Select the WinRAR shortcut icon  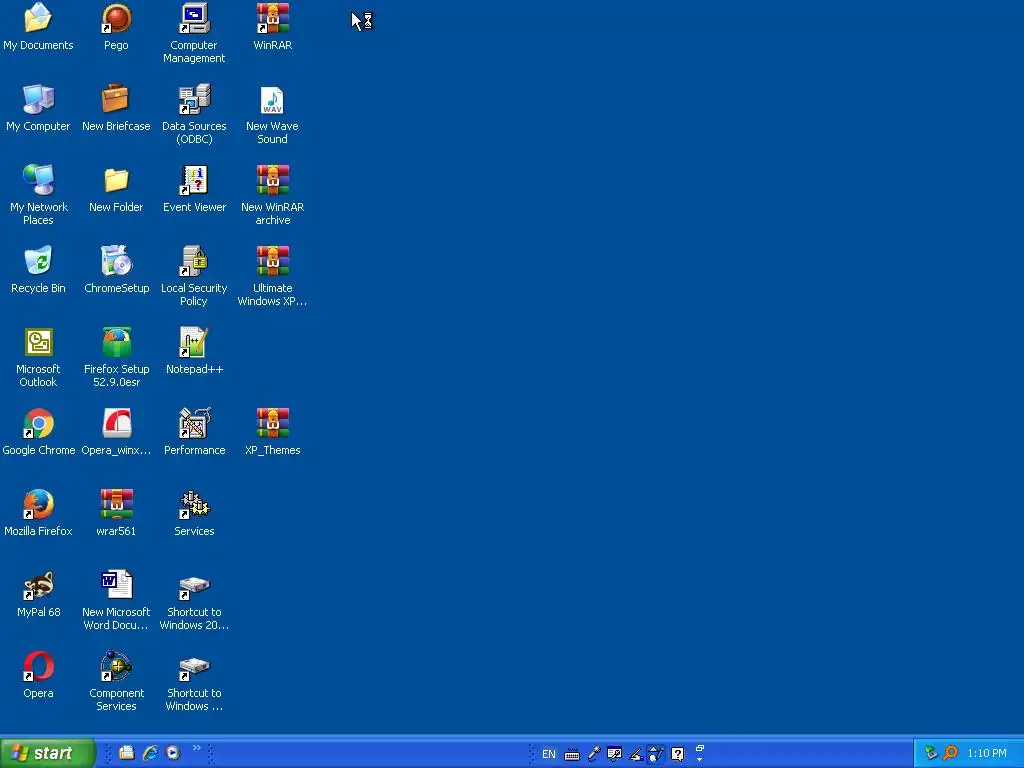pos(272,27)
